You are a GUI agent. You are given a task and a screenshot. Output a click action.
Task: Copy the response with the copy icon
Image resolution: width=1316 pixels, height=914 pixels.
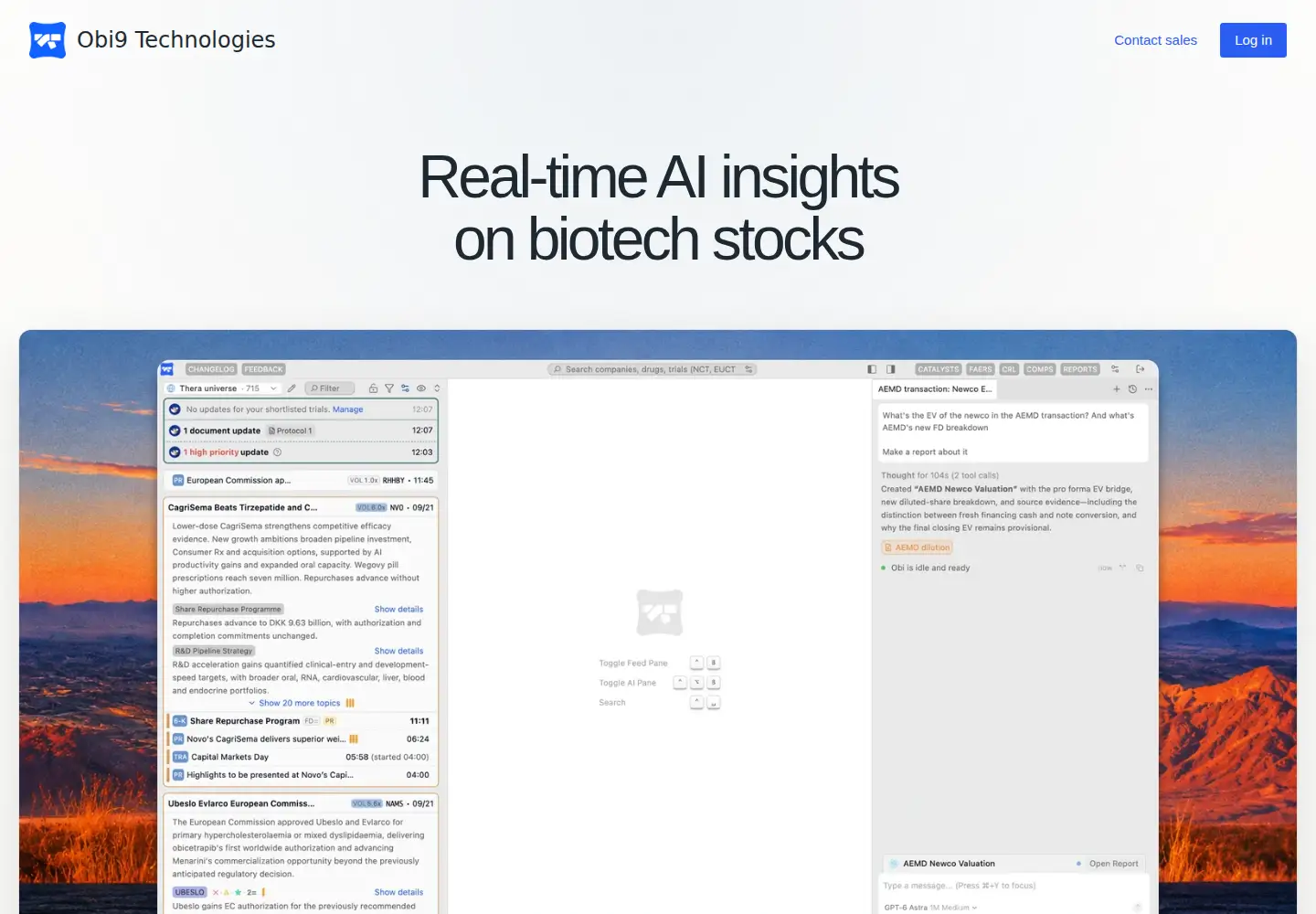click(1140, 569)
